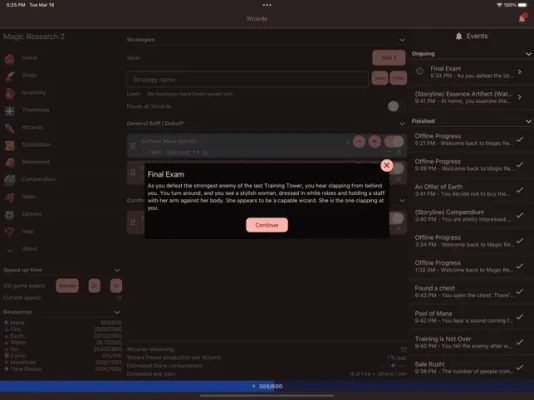Viewport: 534px width, 400px height.
Task: Click the Compendium book icon
Action: pyautogui.click(x=10, y=180)
